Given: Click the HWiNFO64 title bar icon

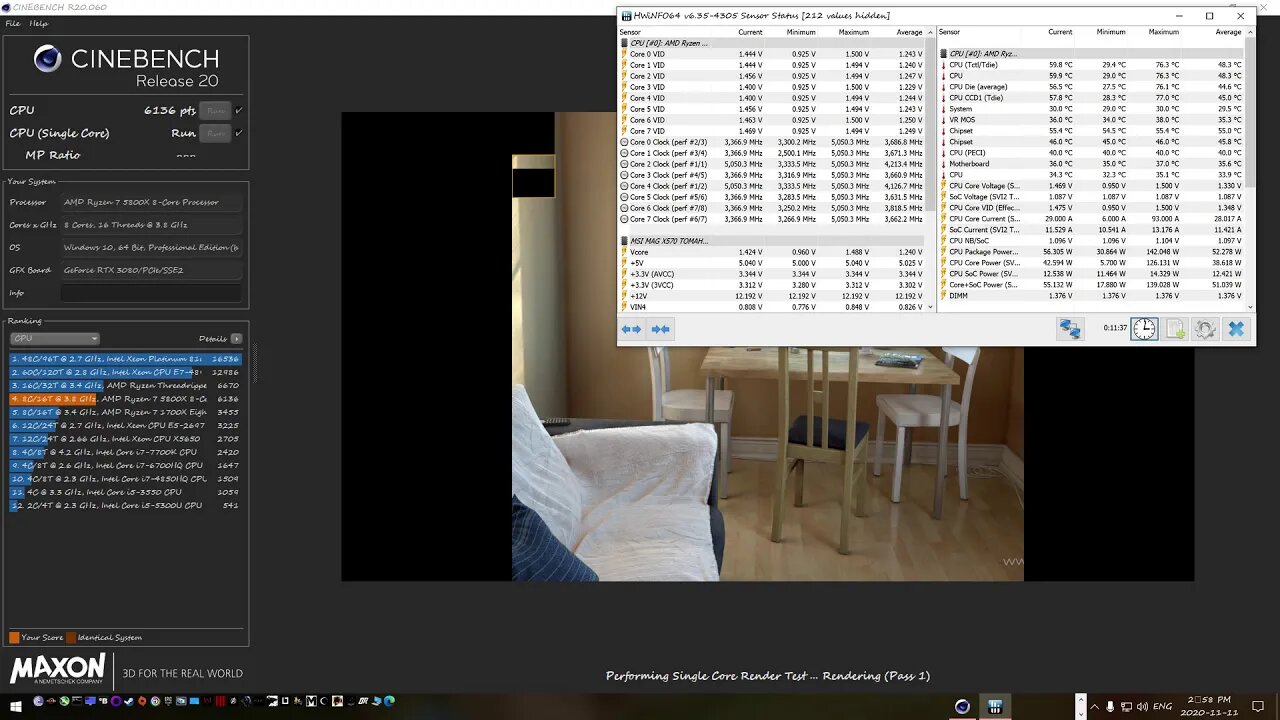Looking at the screenshot, I should point(626,16).
